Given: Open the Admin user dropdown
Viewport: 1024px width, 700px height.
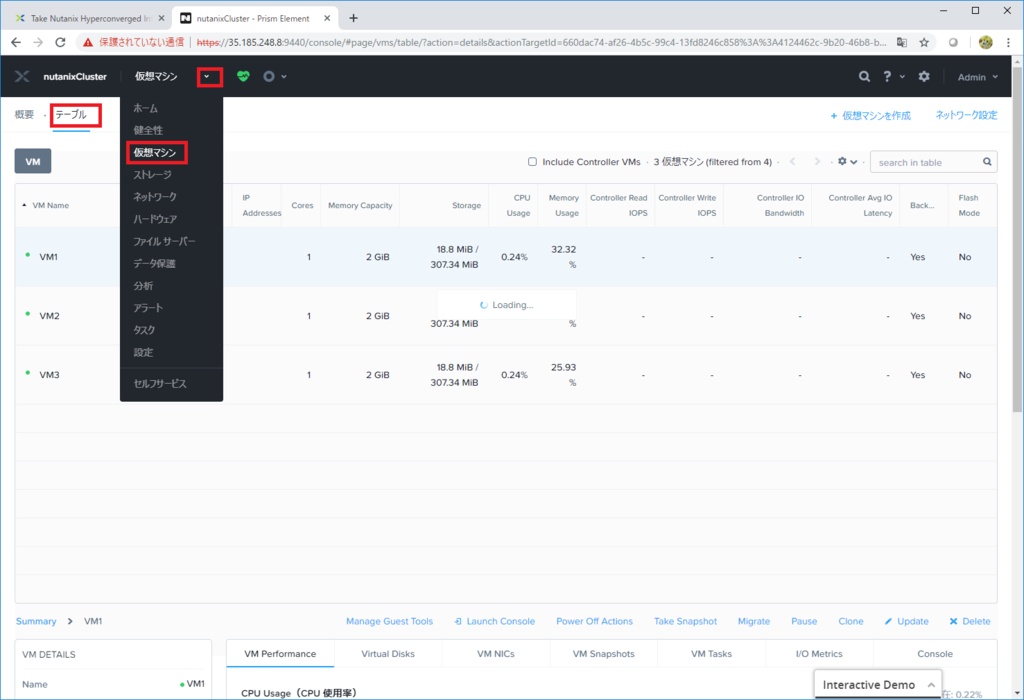Looking at the screenshot, I should click(x=977, y=77).
